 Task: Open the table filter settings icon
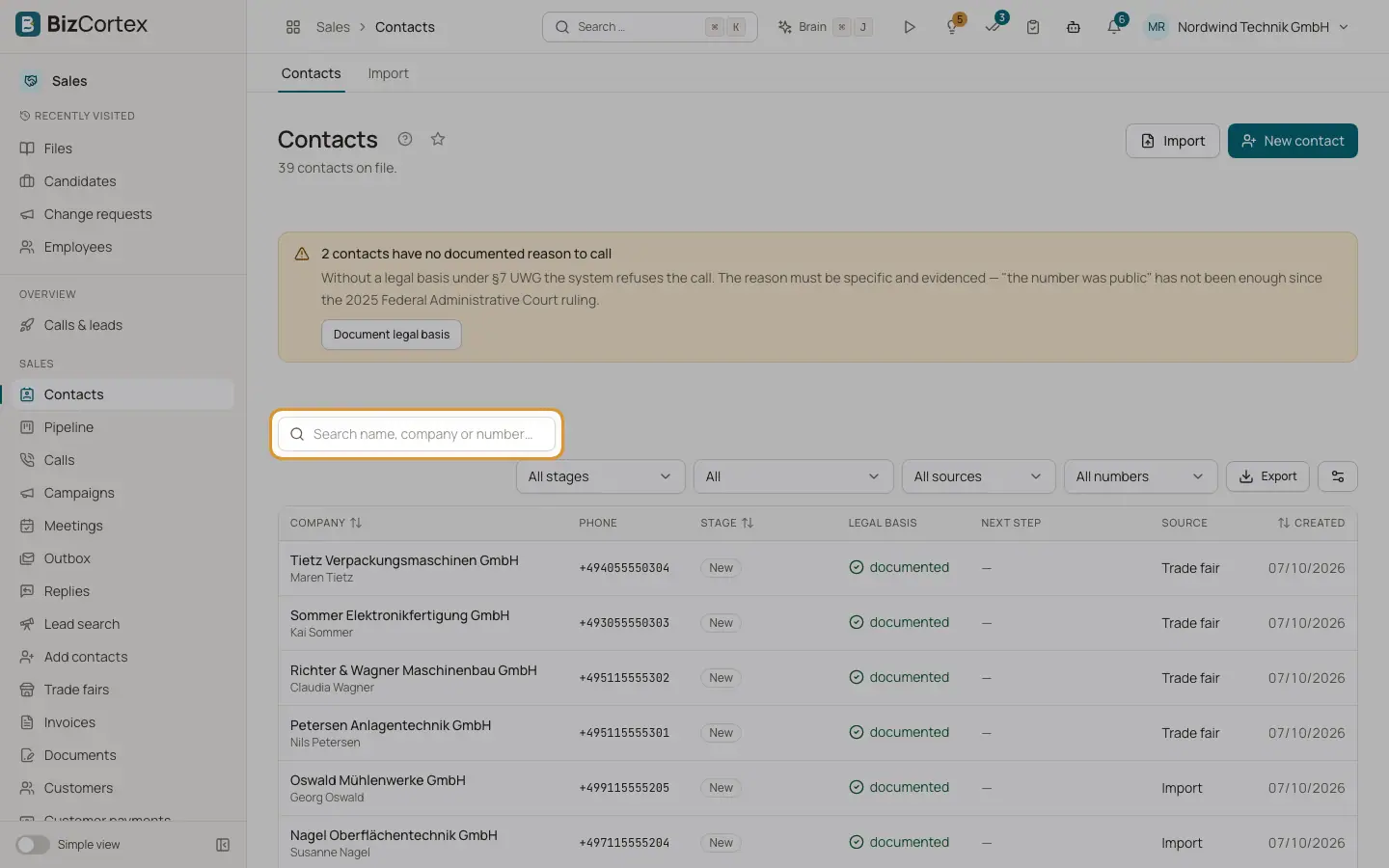(1338, 476)
